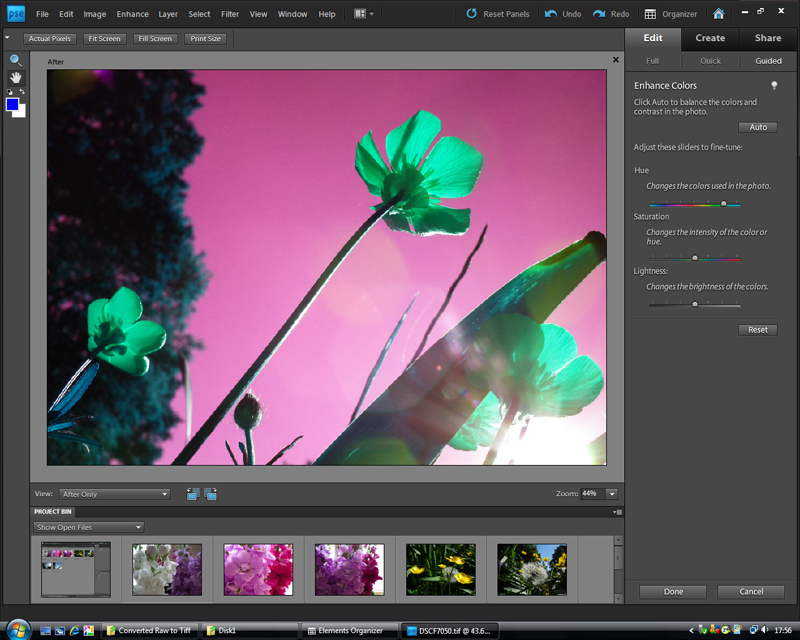
Task: Click the Cancel button
Action: click(x=751, y=592)
